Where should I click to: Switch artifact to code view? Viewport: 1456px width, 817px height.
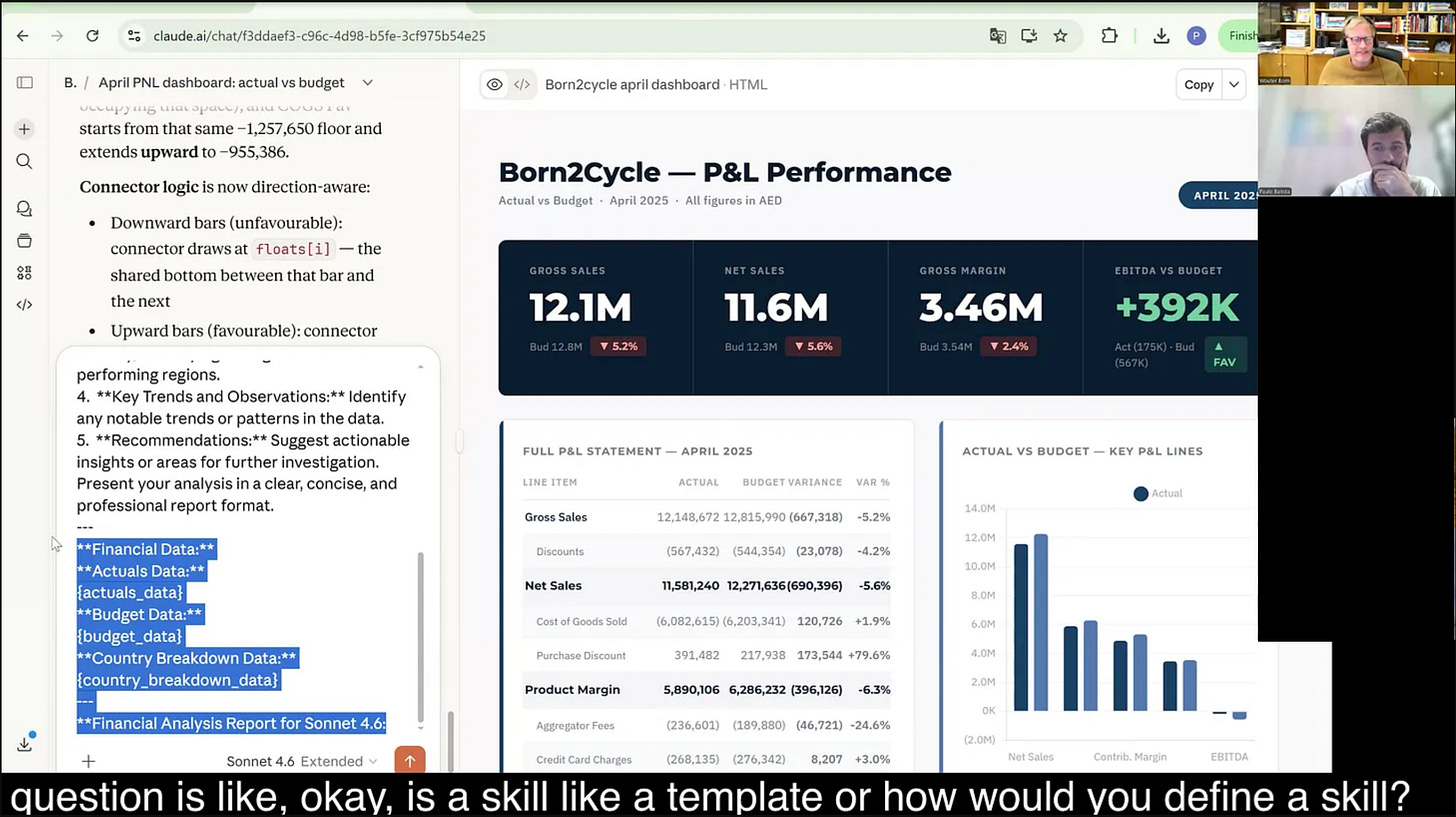click(522, 85)
